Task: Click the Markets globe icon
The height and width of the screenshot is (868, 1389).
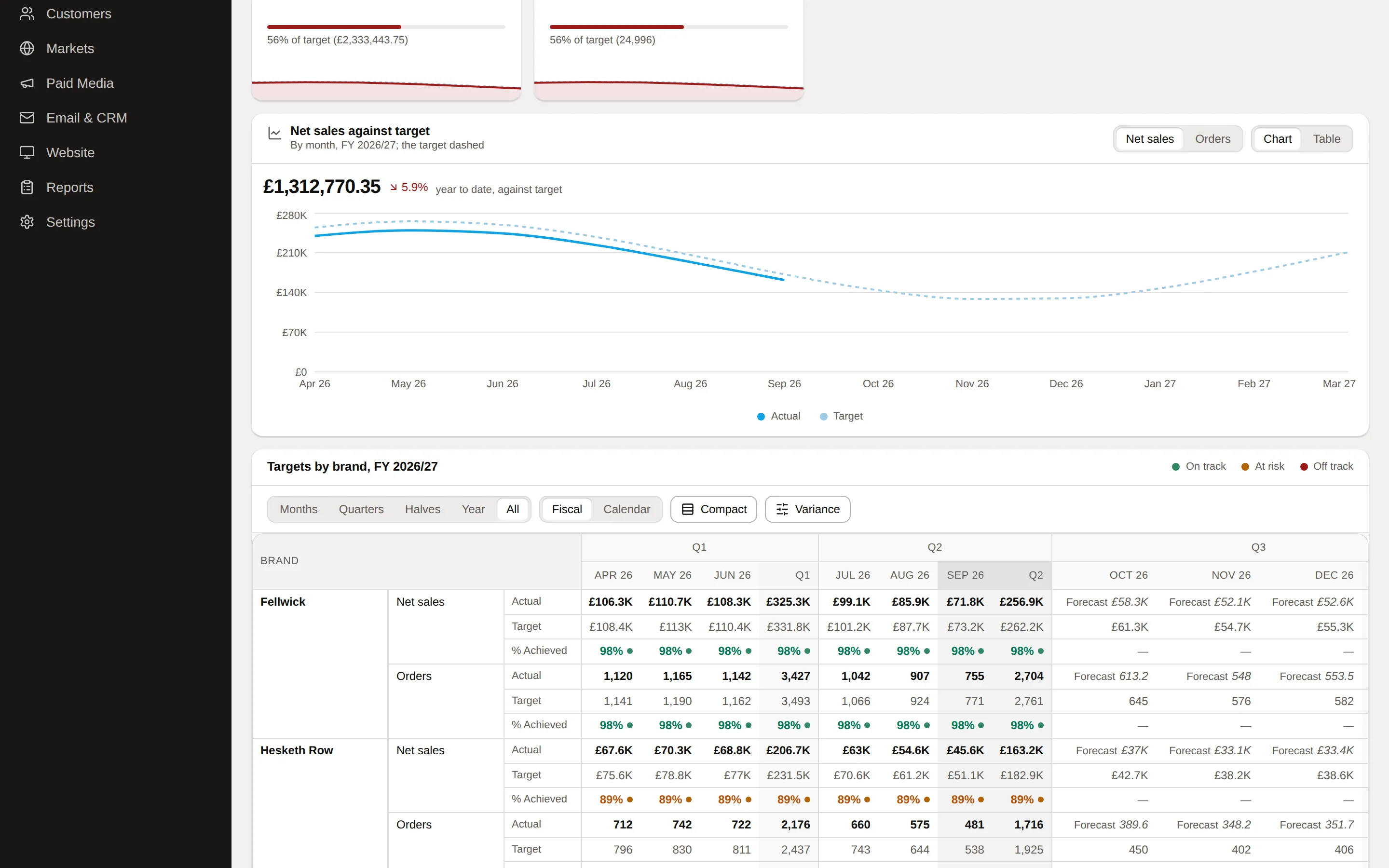Action: 27,48
